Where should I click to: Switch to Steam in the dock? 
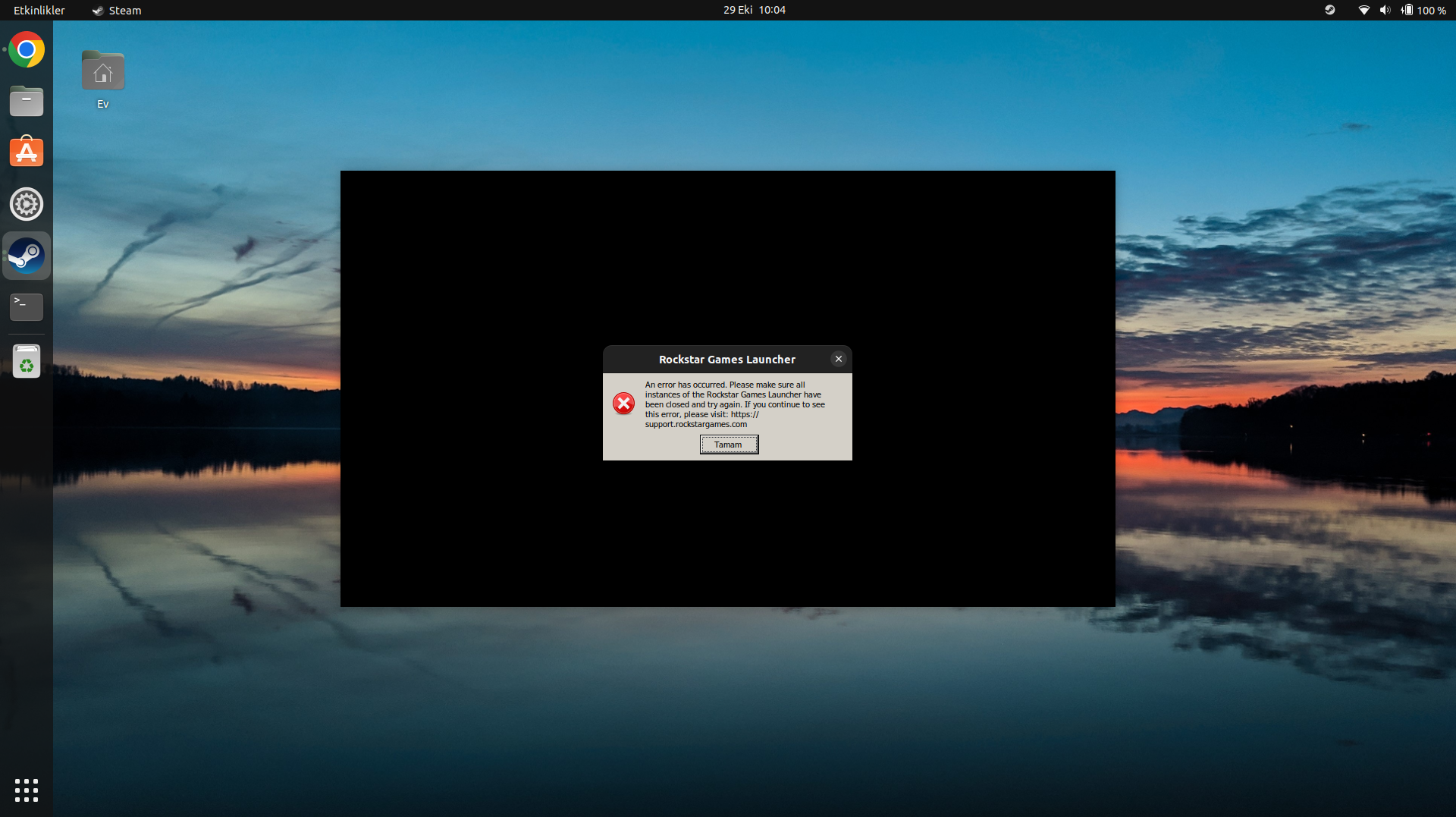pyautogui.click(x=27, y=256)
